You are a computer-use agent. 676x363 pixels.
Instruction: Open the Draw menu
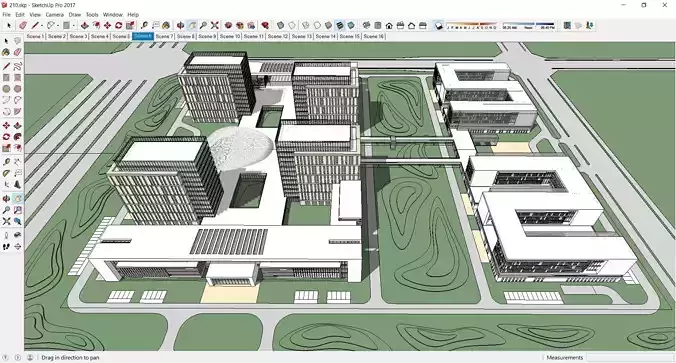(75, 15)
